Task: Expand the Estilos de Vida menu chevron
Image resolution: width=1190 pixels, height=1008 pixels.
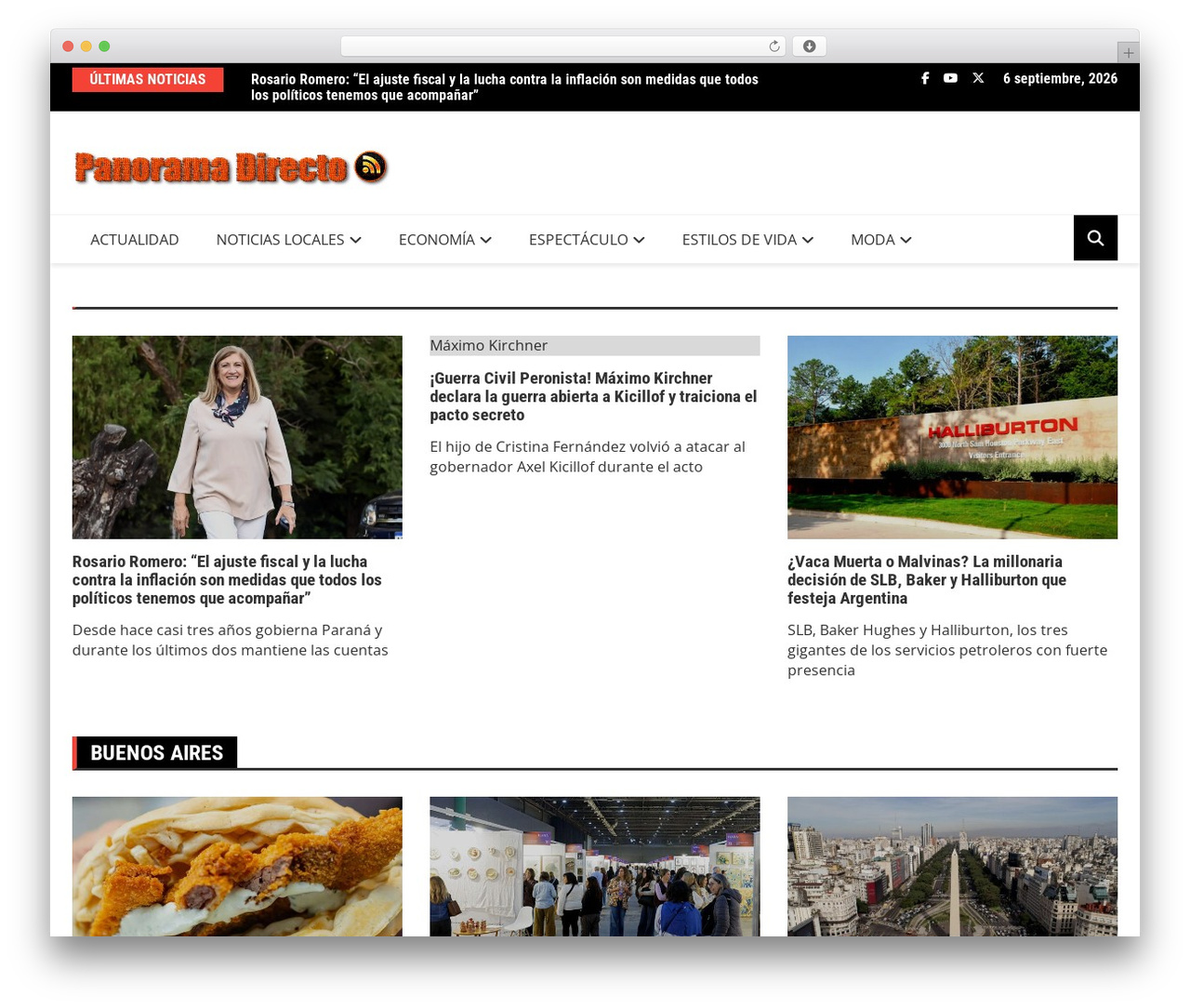Action: point(807,240)
